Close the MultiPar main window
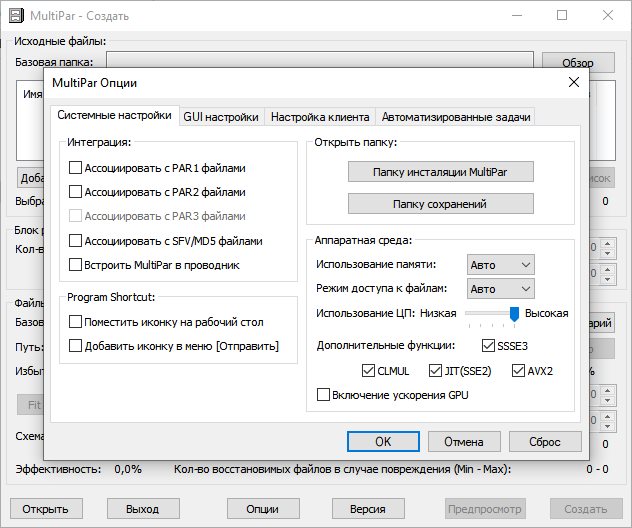This screenshot has width=632, height=528. [608, 16]
